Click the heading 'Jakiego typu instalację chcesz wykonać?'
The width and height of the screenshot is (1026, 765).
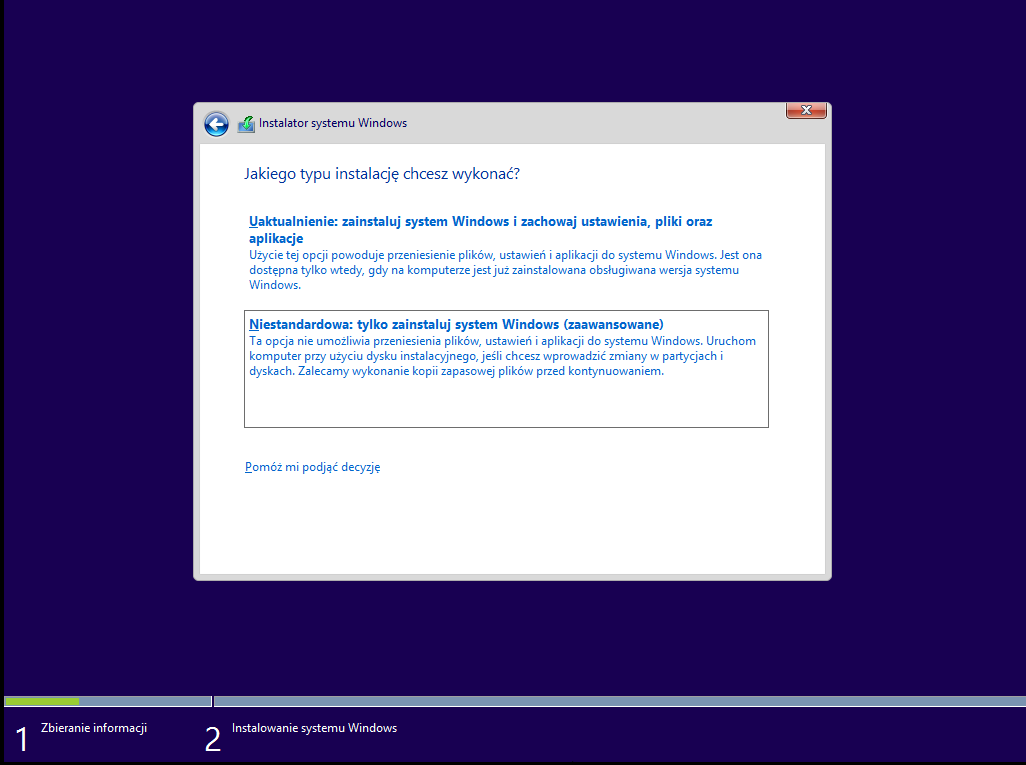pos(382,174)
